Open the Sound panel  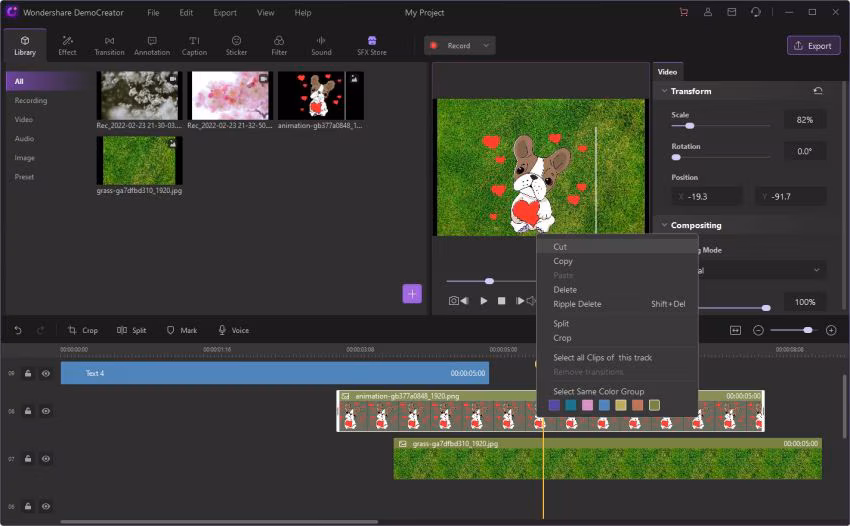(321, 46)
